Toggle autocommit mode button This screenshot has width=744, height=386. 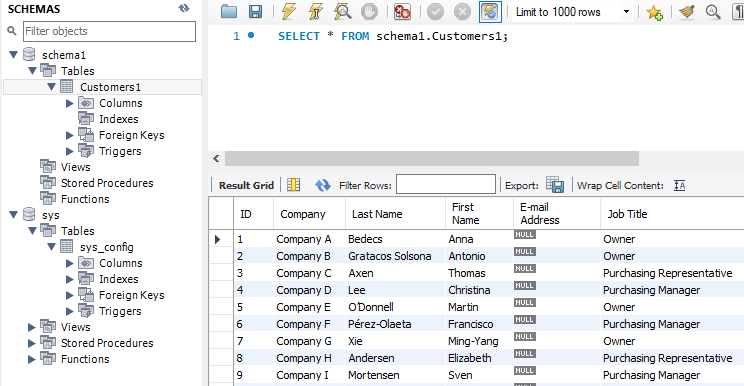pos(490,12)
